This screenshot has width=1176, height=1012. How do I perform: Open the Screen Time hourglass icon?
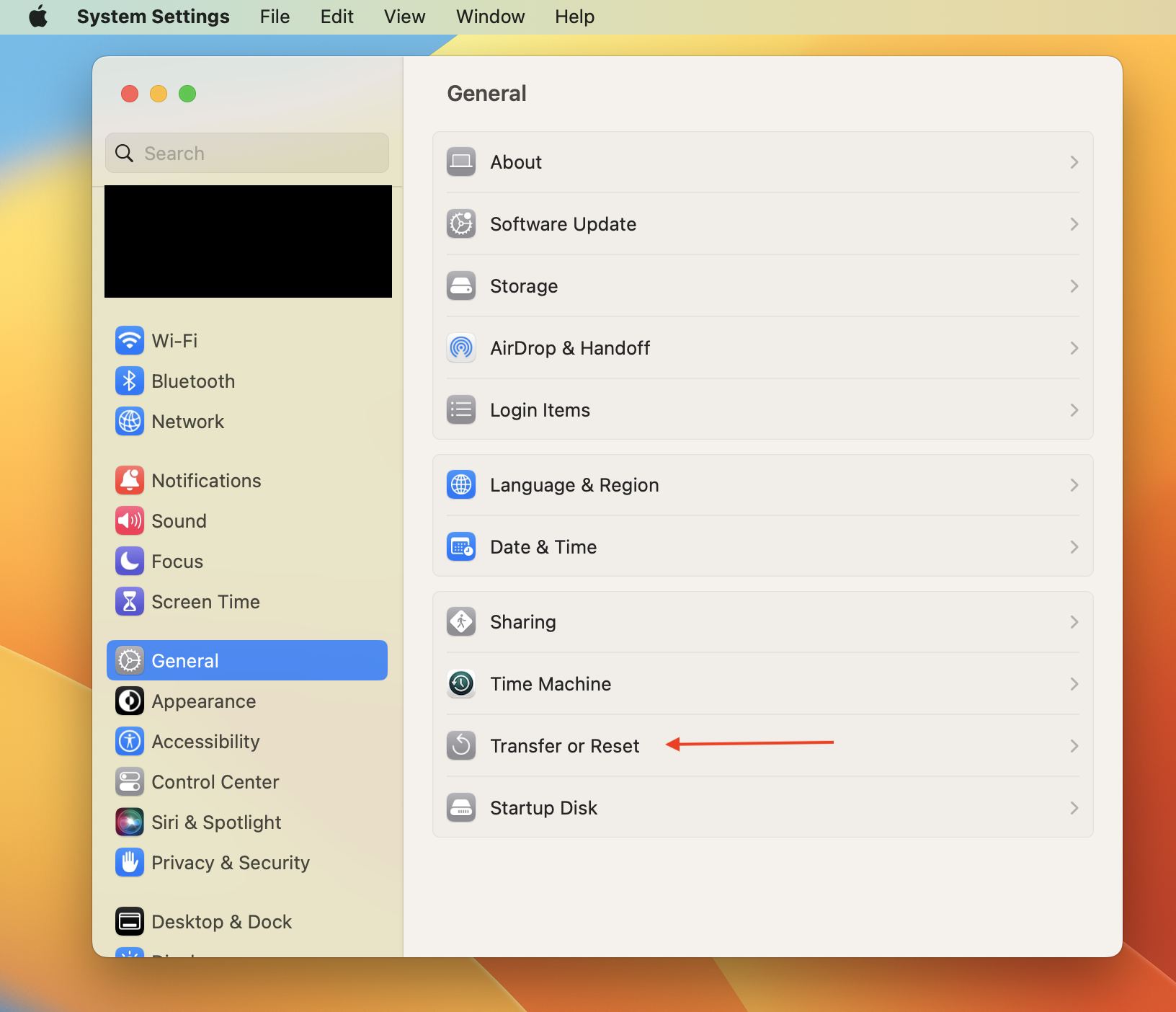pyautogui.click(x=130, y=601)
